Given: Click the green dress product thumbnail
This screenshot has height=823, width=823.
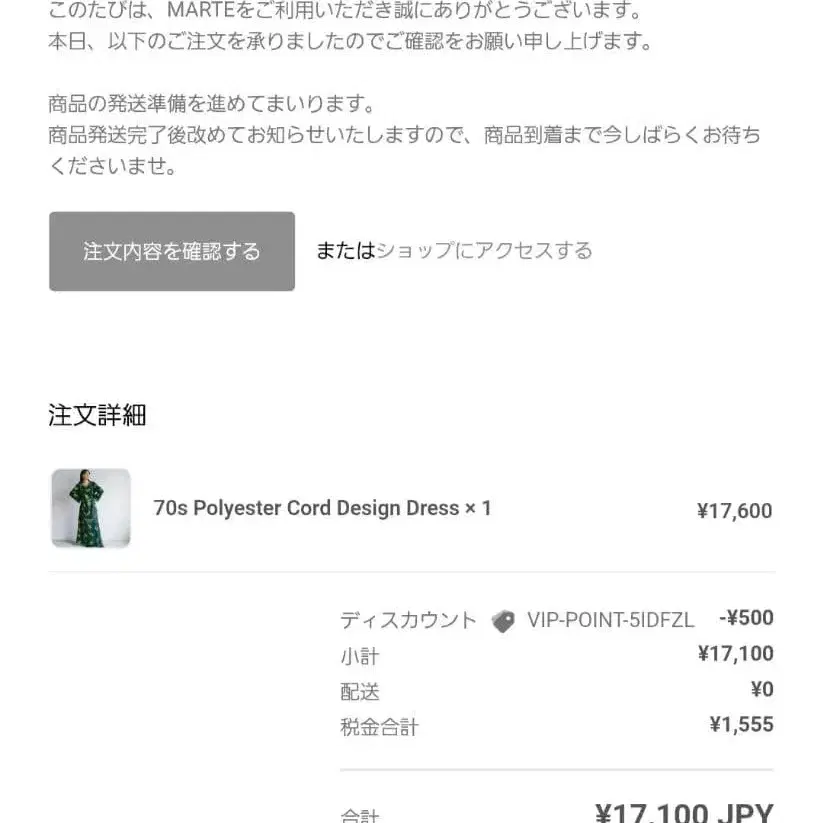Looking at the screenshot, I should point(91,508).
